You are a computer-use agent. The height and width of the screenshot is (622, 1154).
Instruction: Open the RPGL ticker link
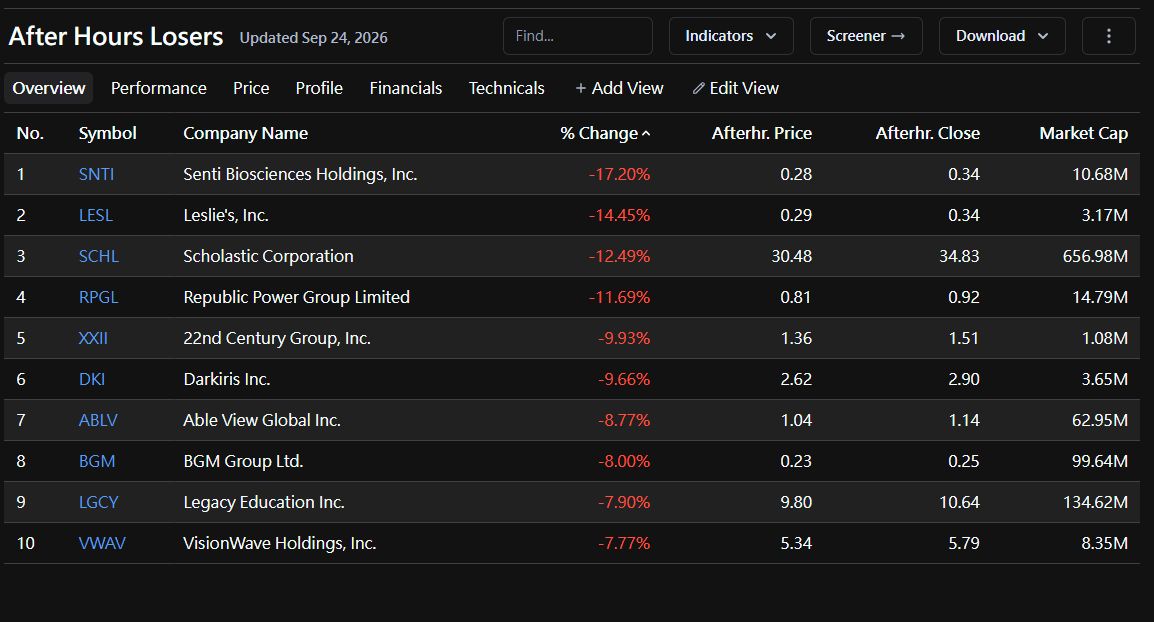[99, 297]
